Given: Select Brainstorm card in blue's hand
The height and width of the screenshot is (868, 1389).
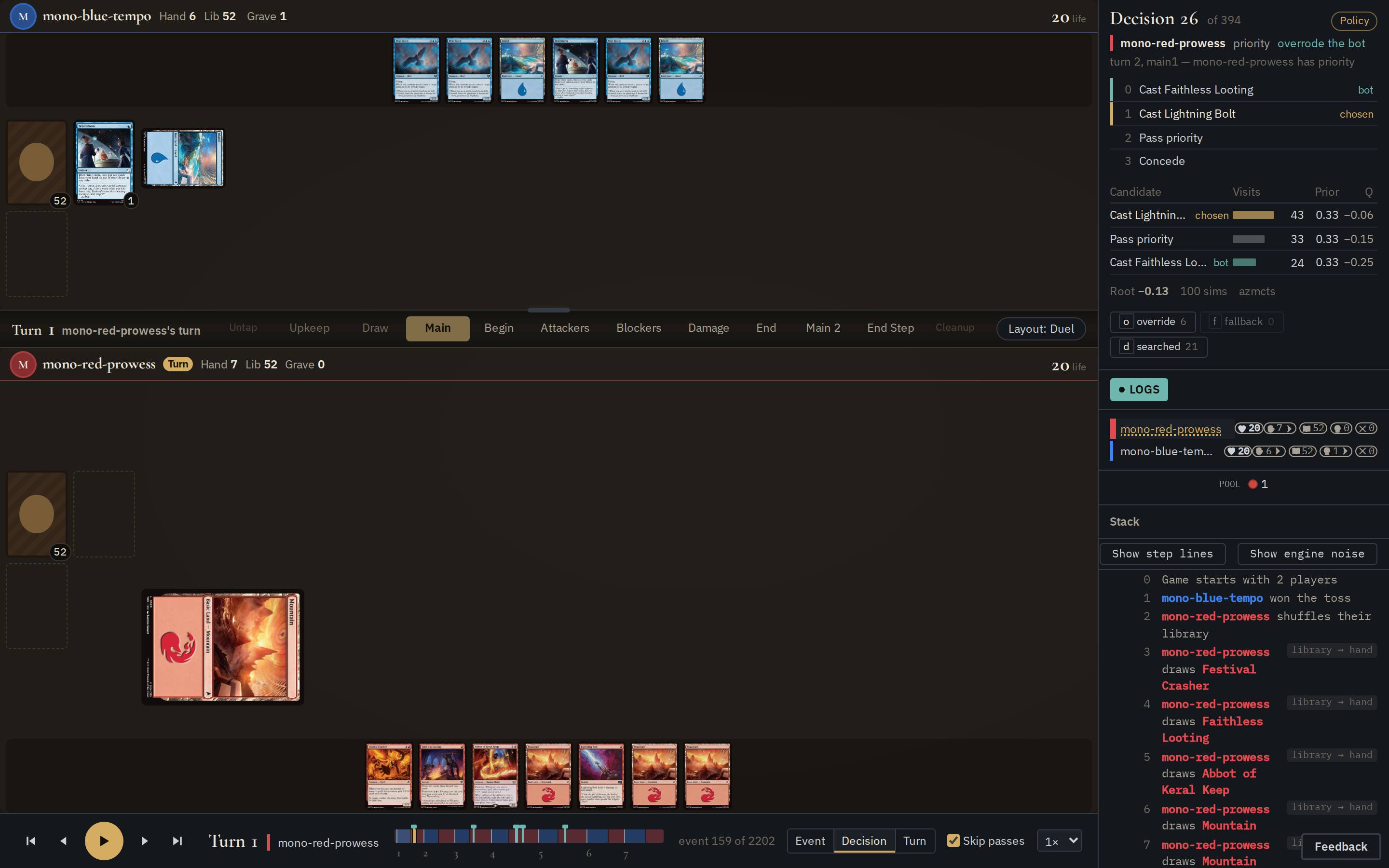Looking at the screenshot, I should tap(575, 70).
